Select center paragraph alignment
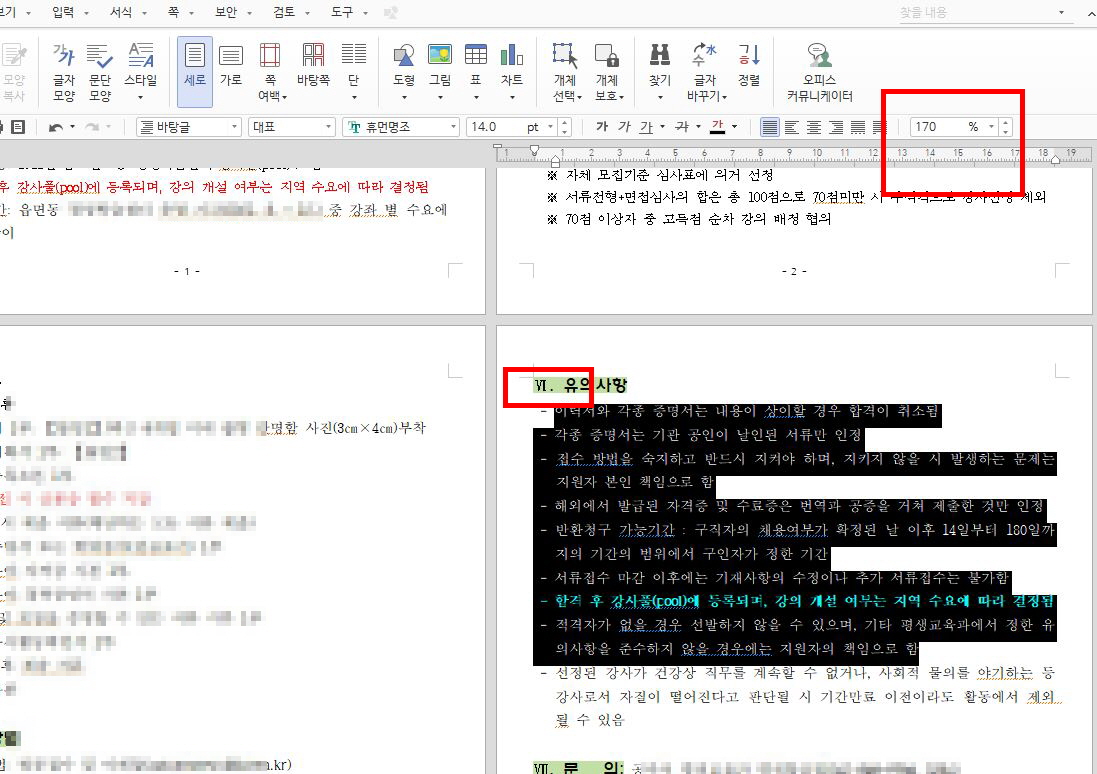The image size is (1097, 774). 814,127
